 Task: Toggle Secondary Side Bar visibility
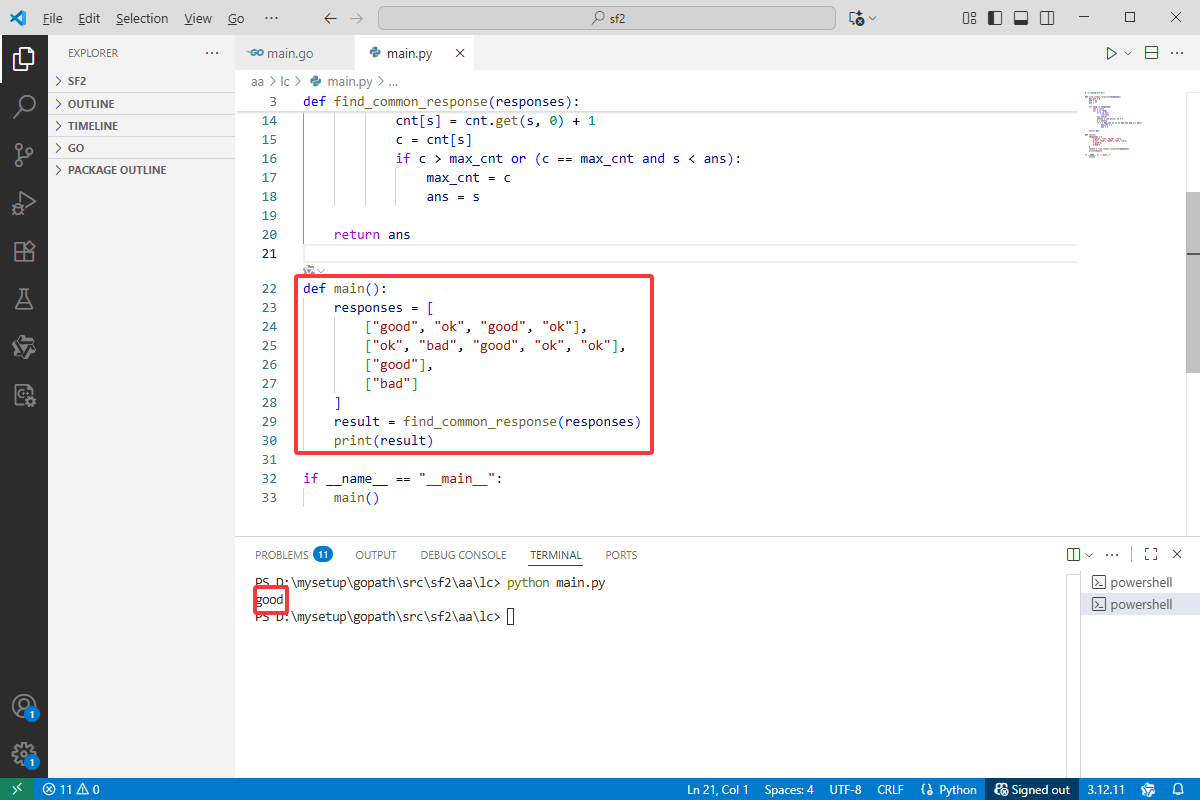pyautogui.click(x=1047, y=18)
